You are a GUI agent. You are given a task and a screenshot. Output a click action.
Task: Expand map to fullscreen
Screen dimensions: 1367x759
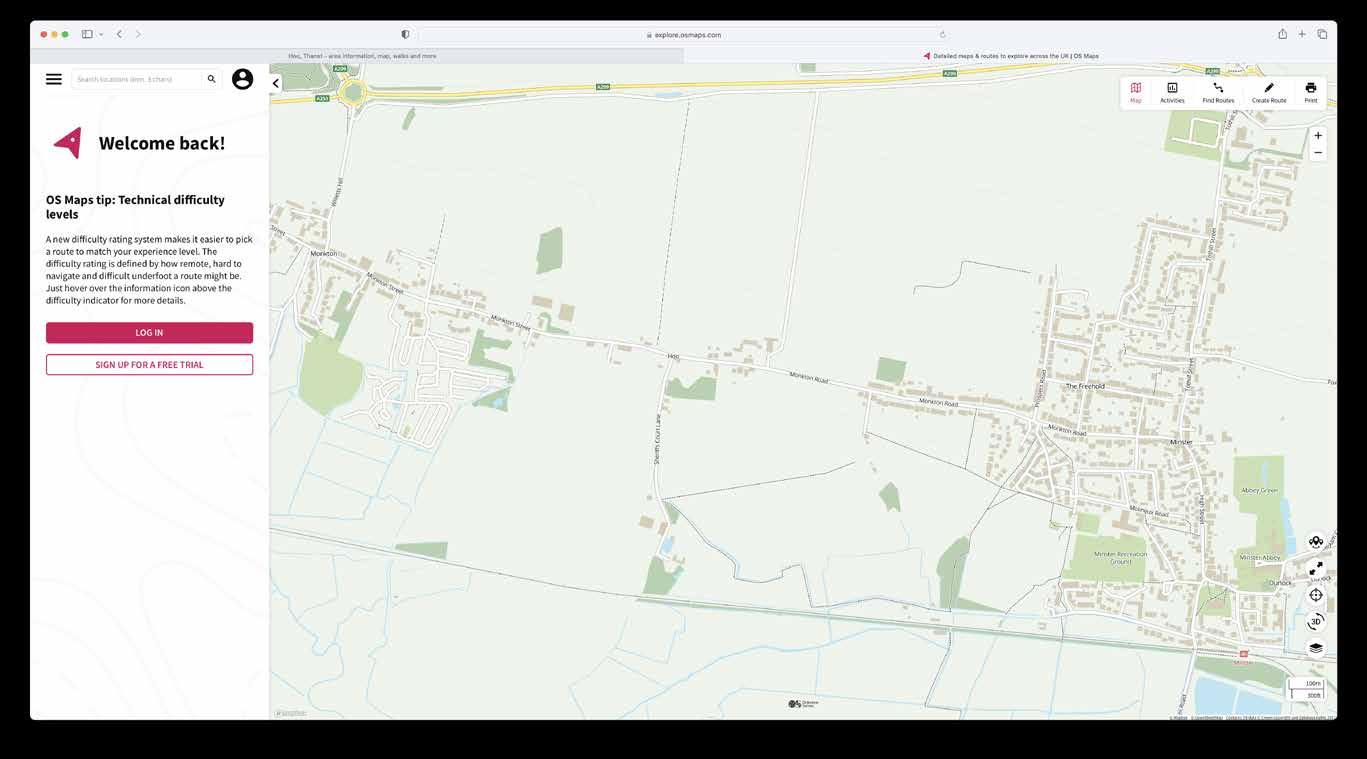(x=1316, y=568)
